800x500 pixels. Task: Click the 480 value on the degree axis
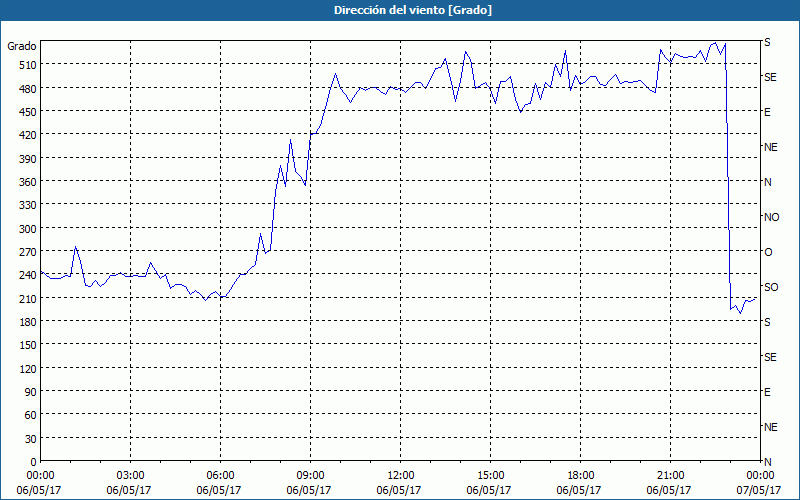point(29,88)
